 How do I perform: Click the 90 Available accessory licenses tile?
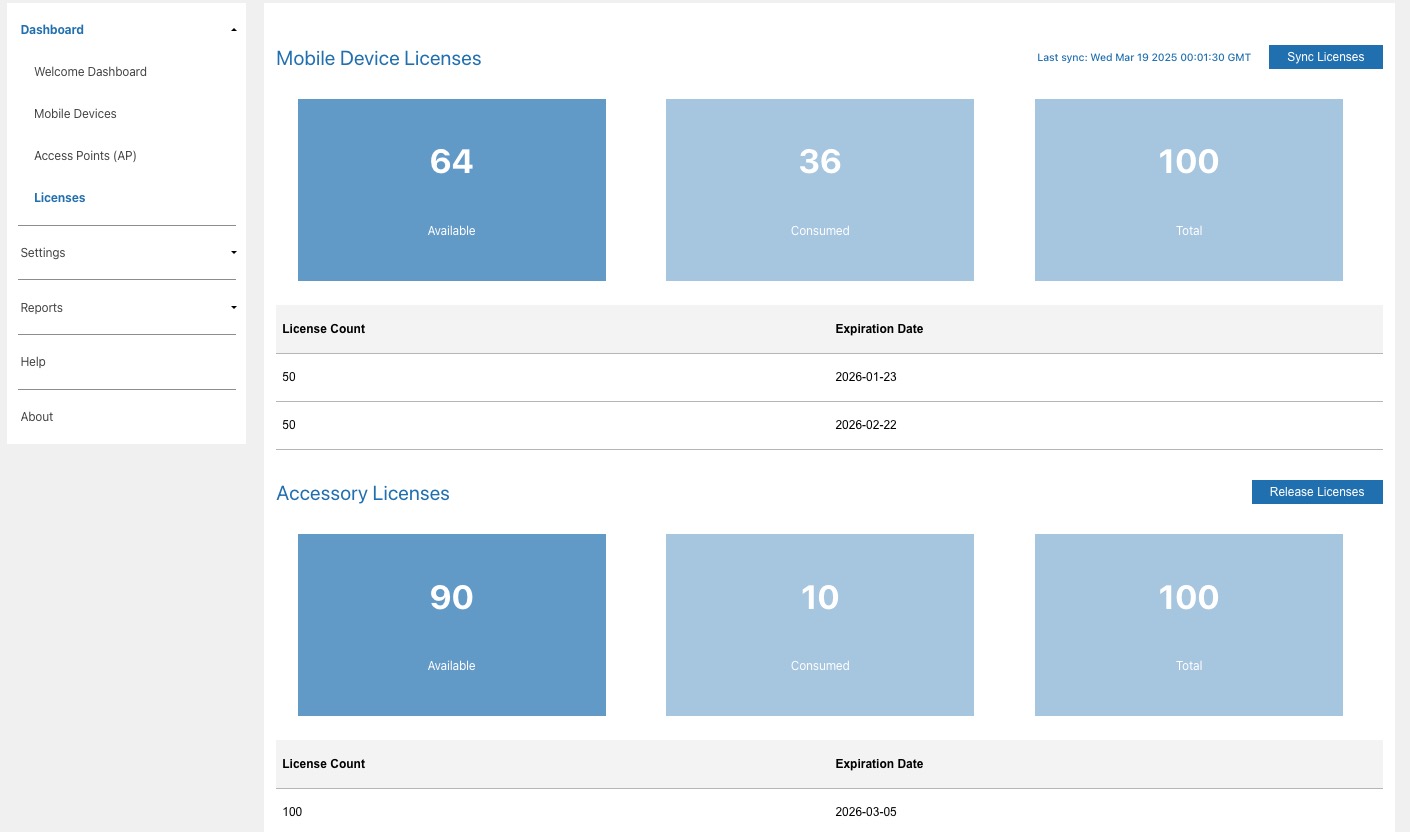(451, 625)
